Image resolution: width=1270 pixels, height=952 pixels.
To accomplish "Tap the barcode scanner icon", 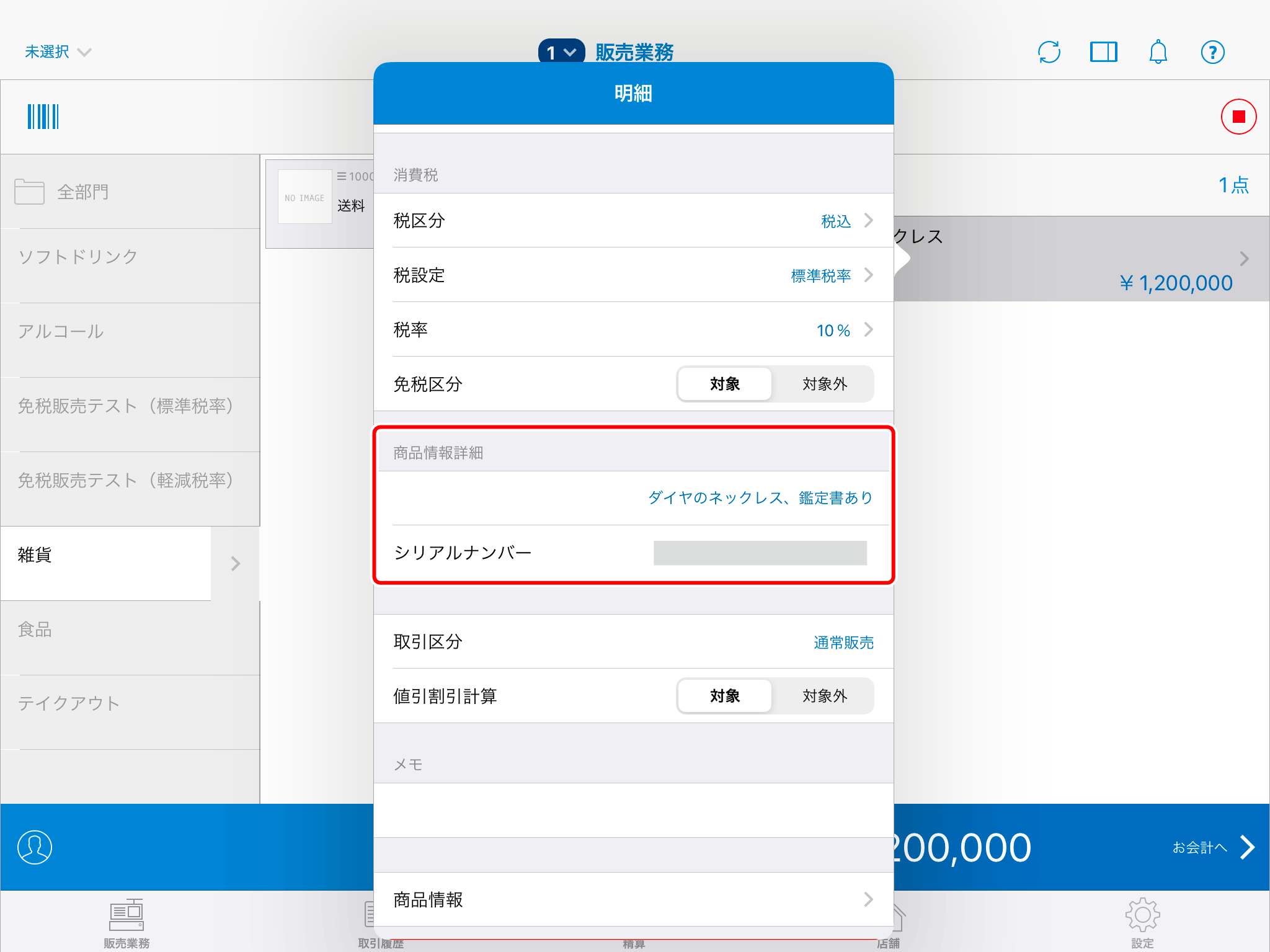I will tap(43, 117).
